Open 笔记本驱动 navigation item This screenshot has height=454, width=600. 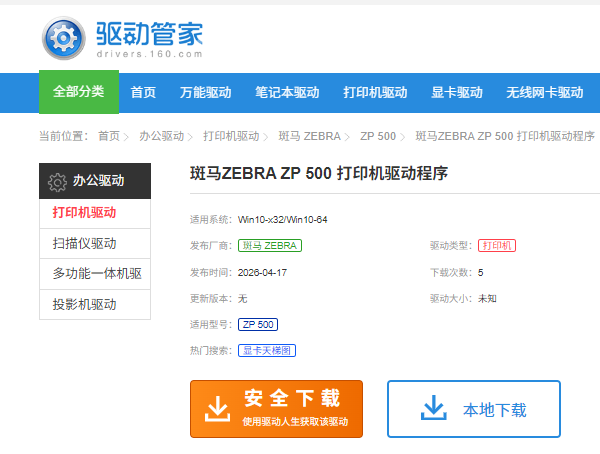287,92
